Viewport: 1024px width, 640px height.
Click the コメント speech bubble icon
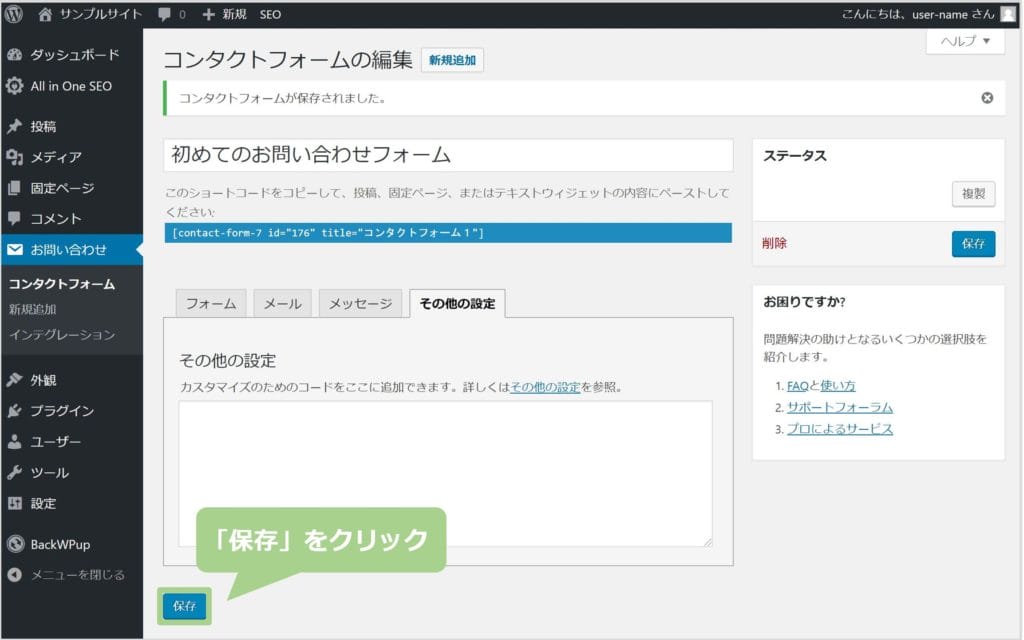[14, 219]
